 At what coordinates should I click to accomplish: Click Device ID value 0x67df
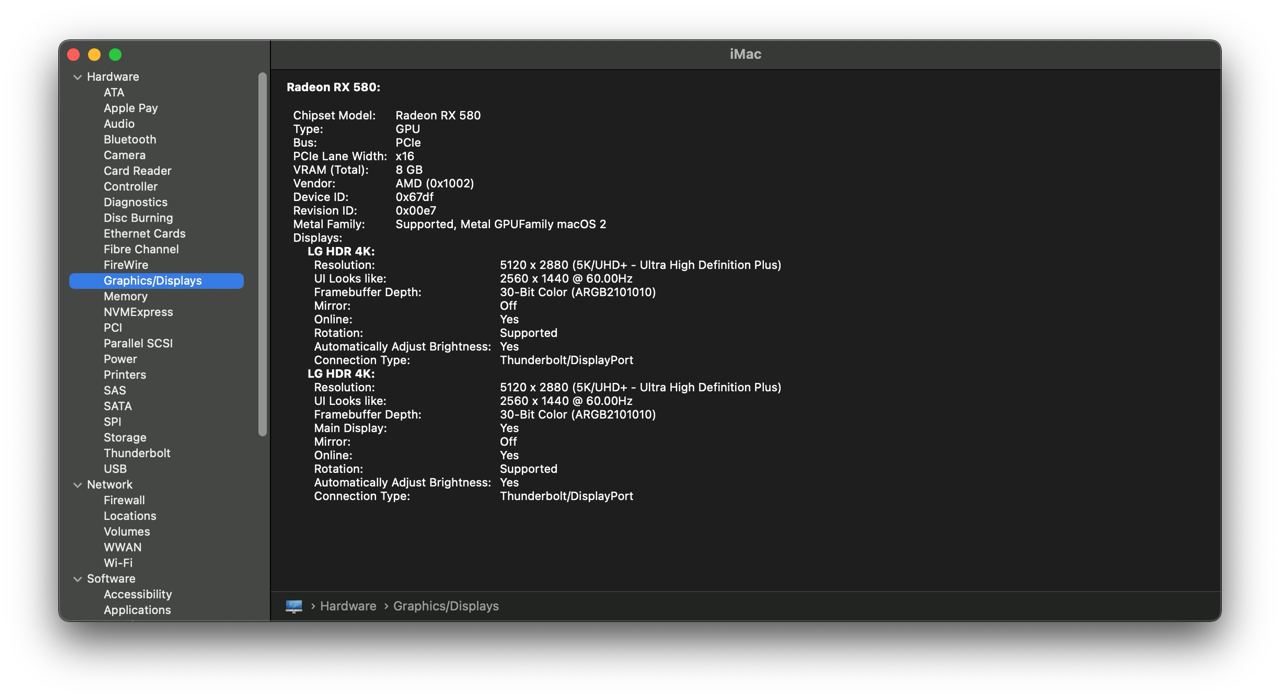414,197
